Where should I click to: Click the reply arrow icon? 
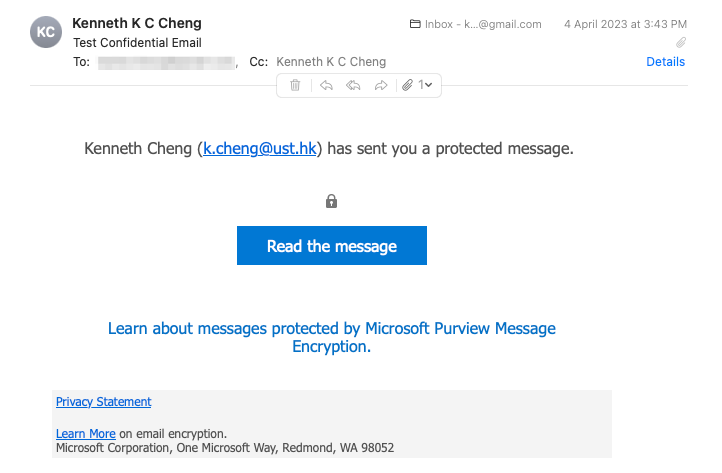[325, 86]
